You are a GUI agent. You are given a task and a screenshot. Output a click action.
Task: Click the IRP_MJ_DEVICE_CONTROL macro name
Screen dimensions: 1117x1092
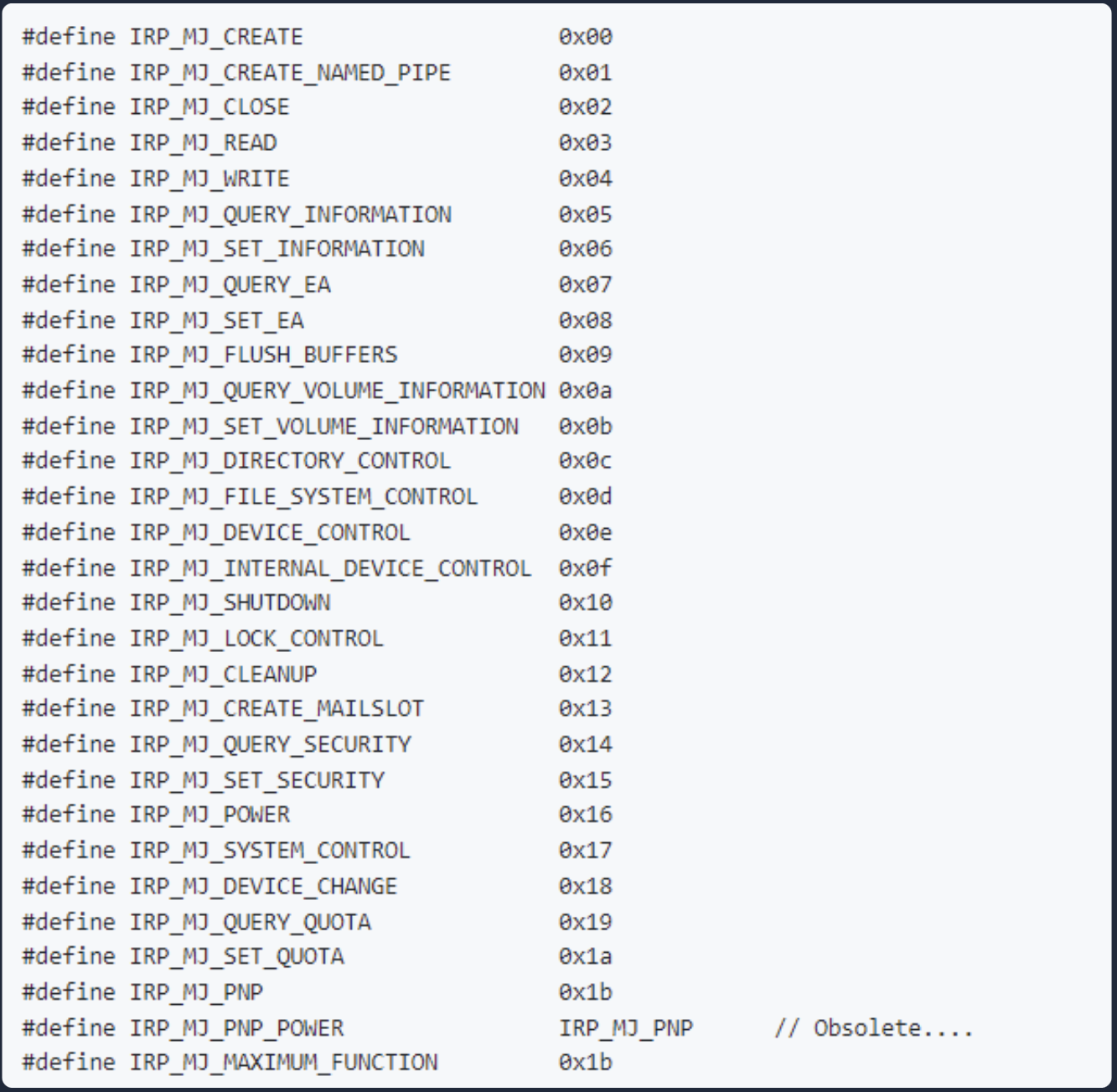pos(269,533)
